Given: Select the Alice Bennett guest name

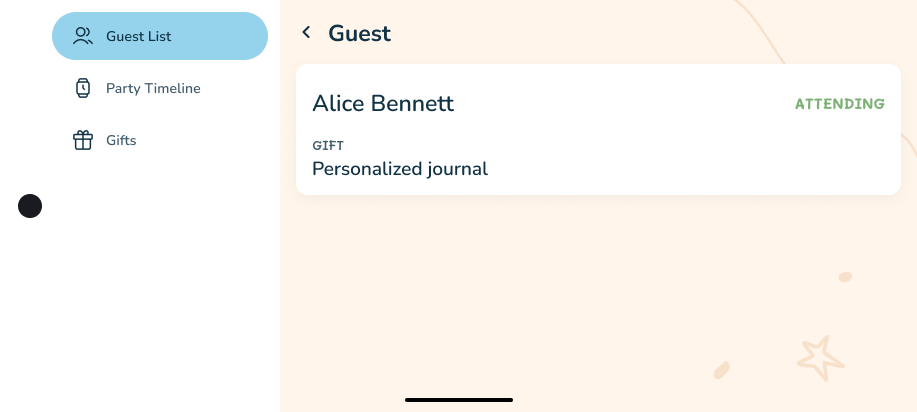Looking at the screenshot, I should point(383,103).
